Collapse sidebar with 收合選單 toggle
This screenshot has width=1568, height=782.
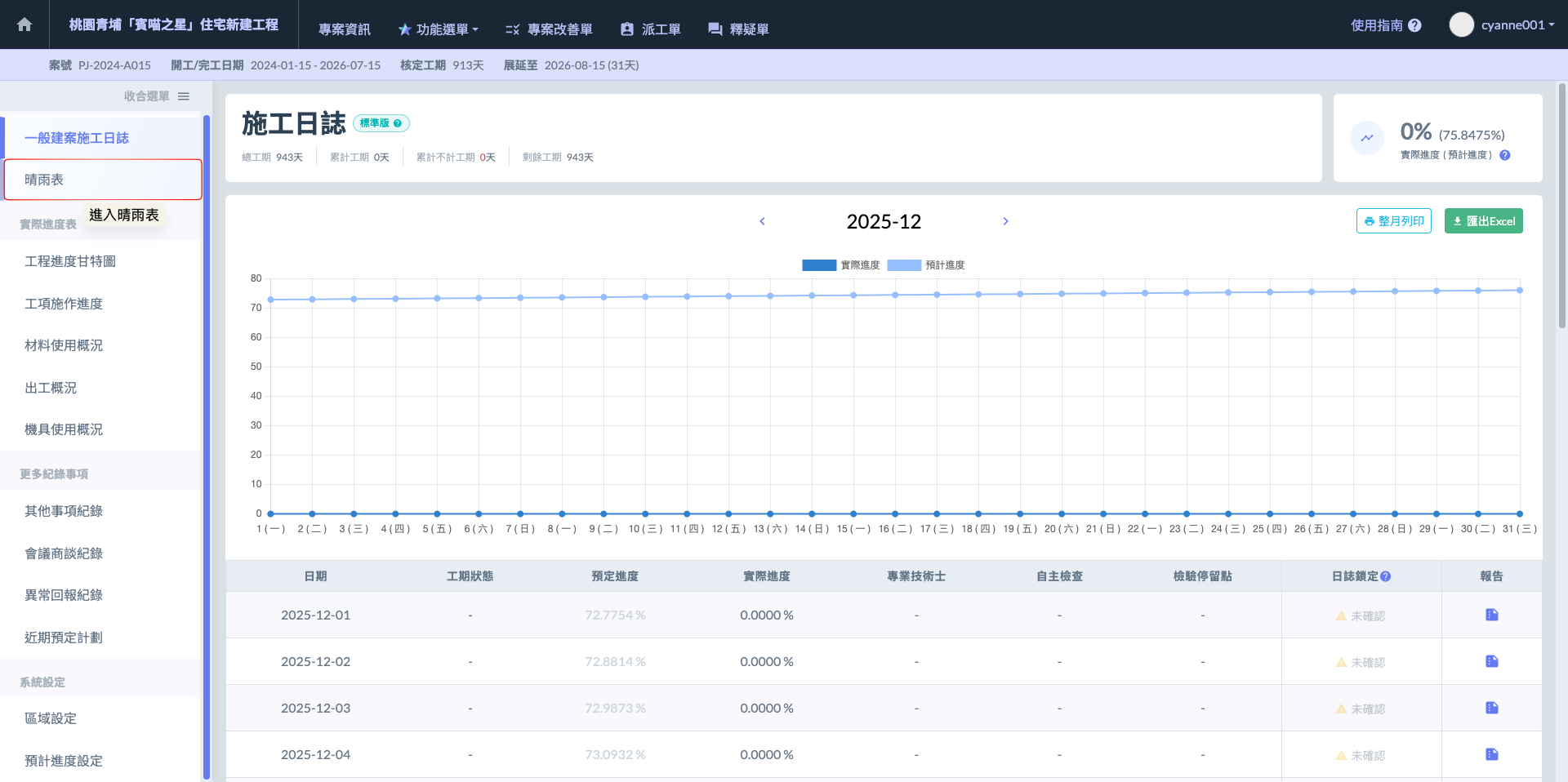[x=184, y=96]
